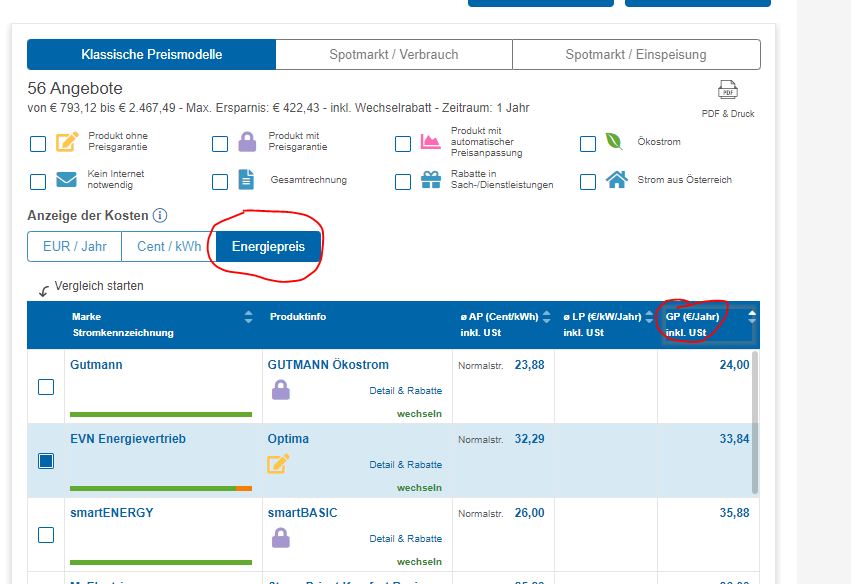Open Detail & Rabatte for GUTMANN Ökostrom
The width and height of the screenshot is (851, 584).
[x=405, y=391]
